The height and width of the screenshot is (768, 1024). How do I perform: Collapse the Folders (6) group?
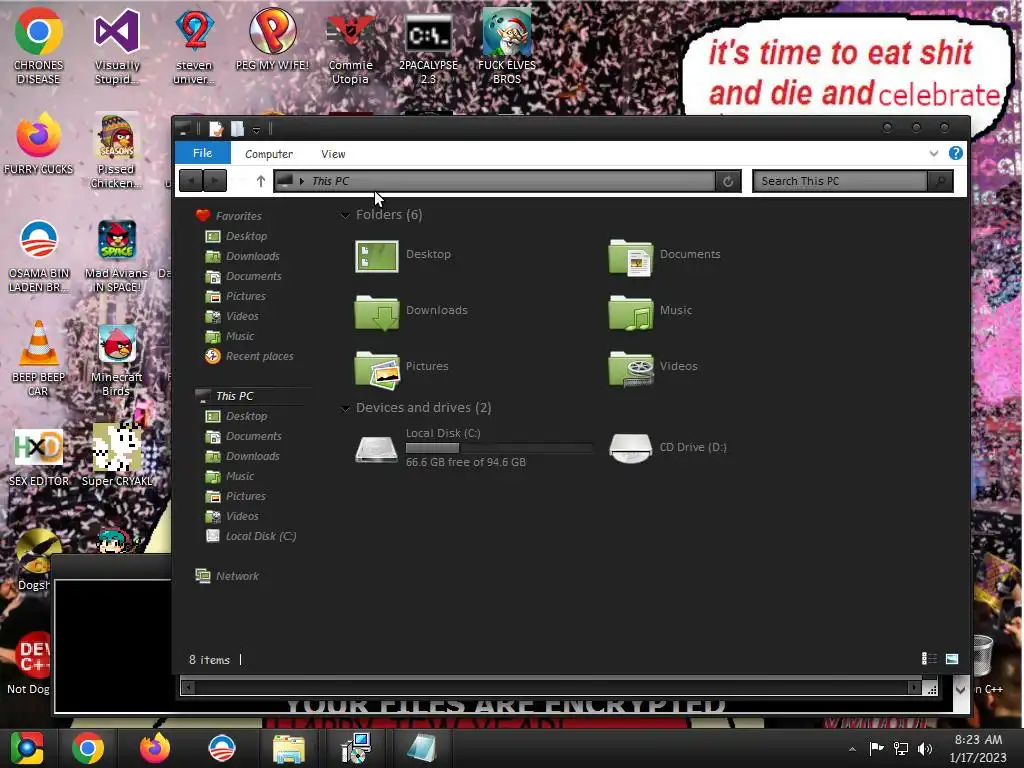pos(345,215)
